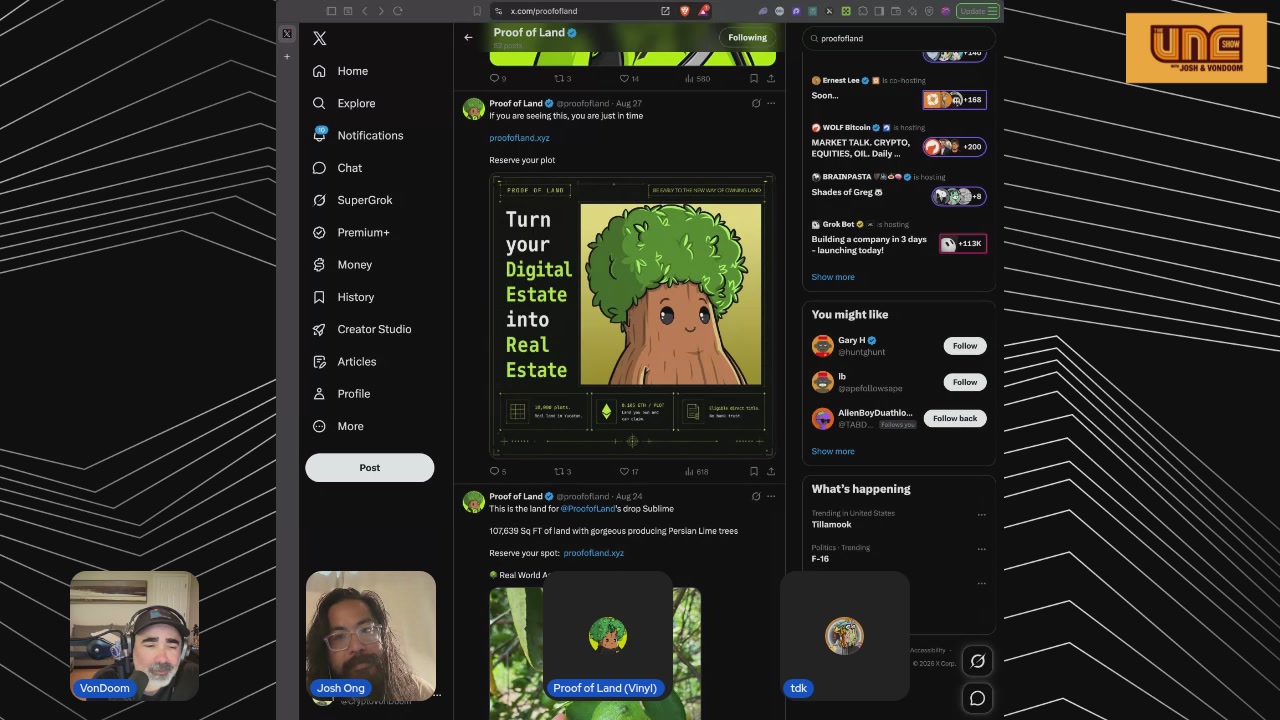Show more live Spaces under Grok Bot

point(833,277)
